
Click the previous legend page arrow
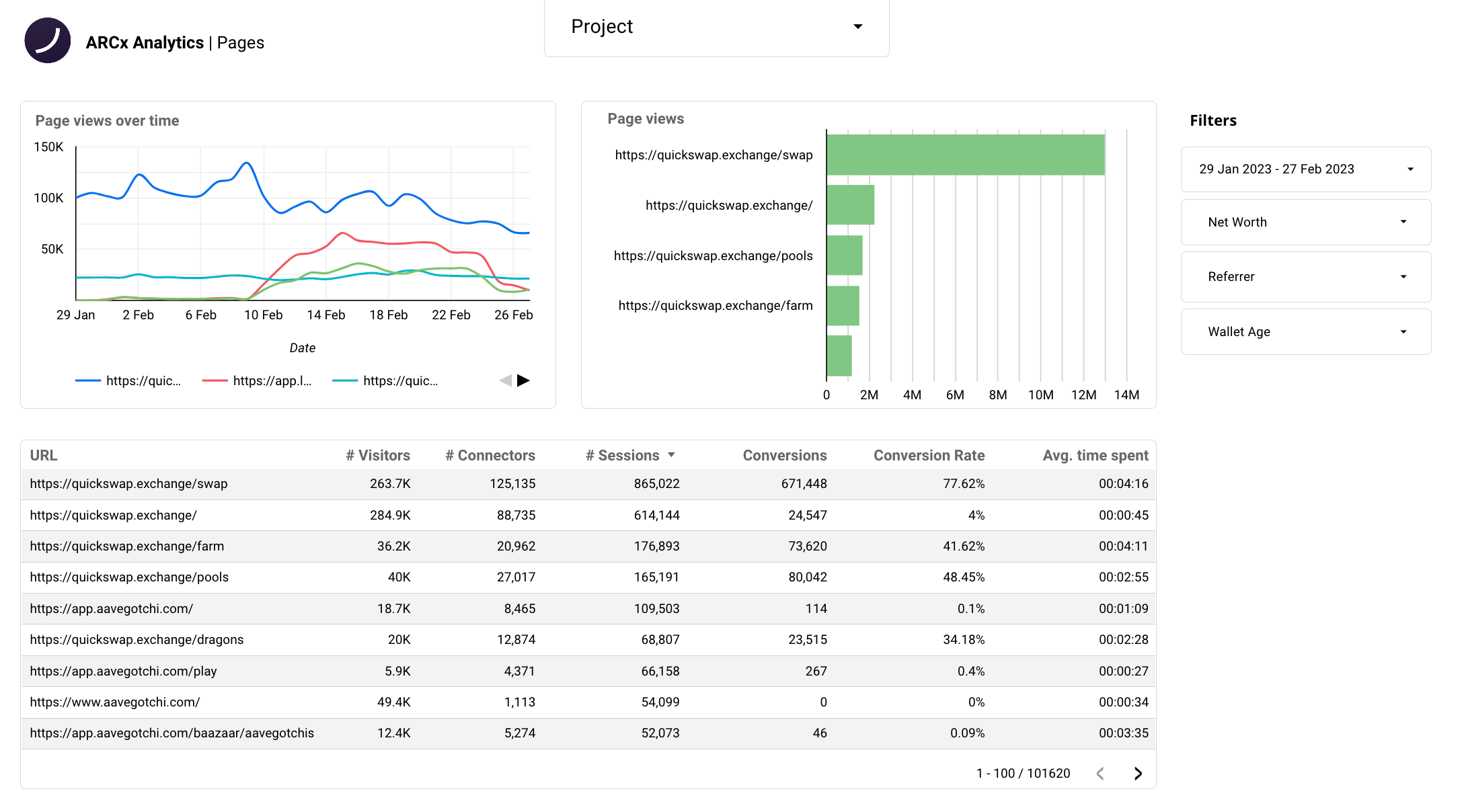(505, 380)
